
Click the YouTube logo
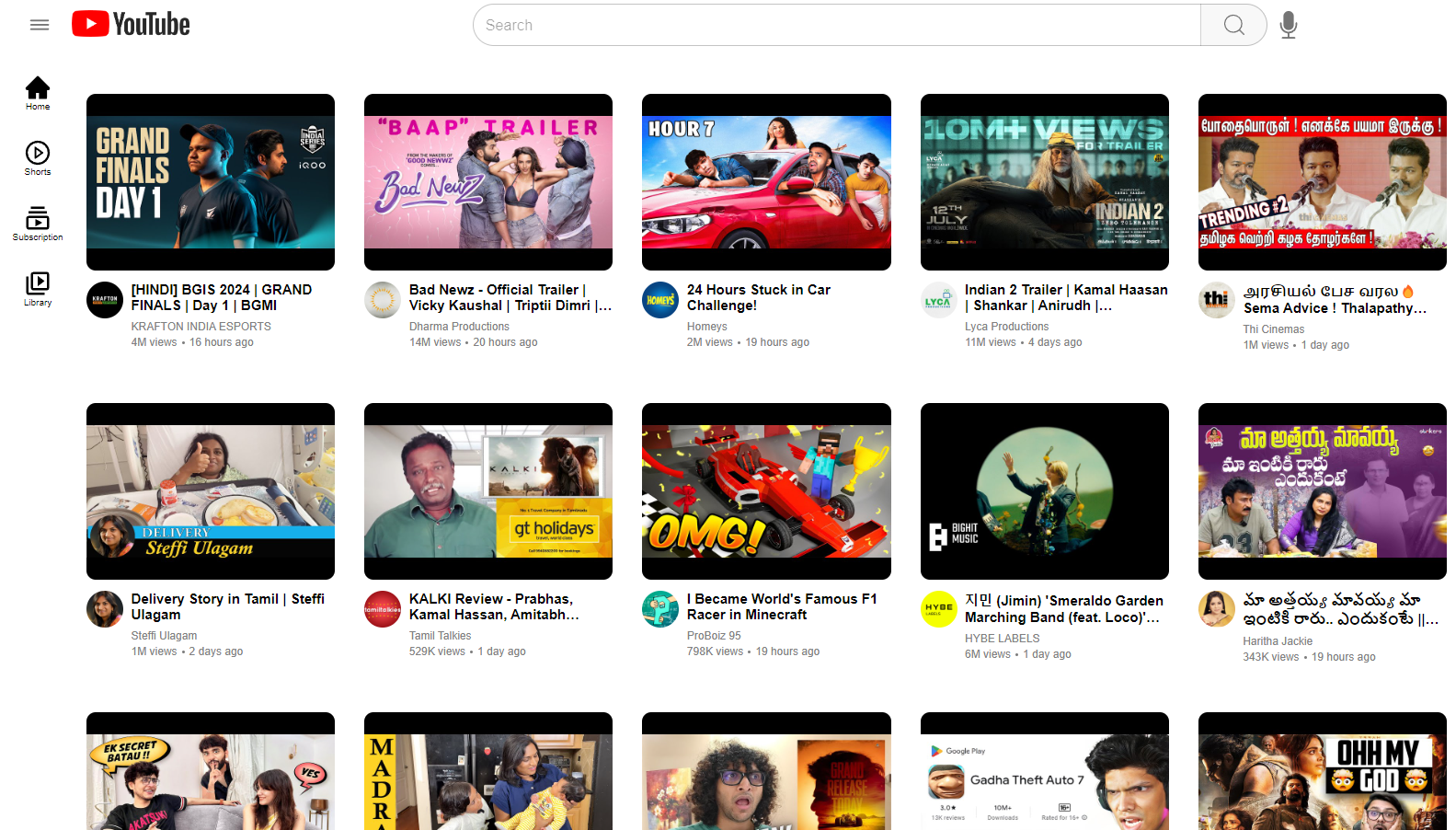pyautogui.click(x=131, y=24)
